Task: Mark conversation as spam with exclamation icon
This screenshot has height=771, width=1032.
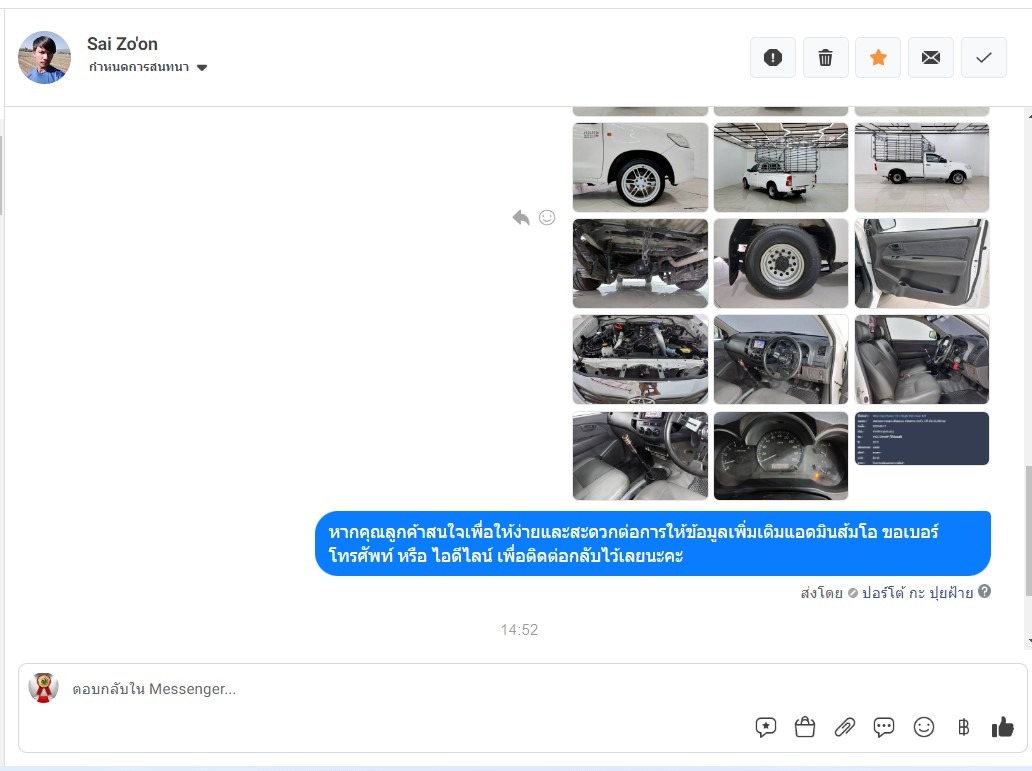Action: [773, 58]
